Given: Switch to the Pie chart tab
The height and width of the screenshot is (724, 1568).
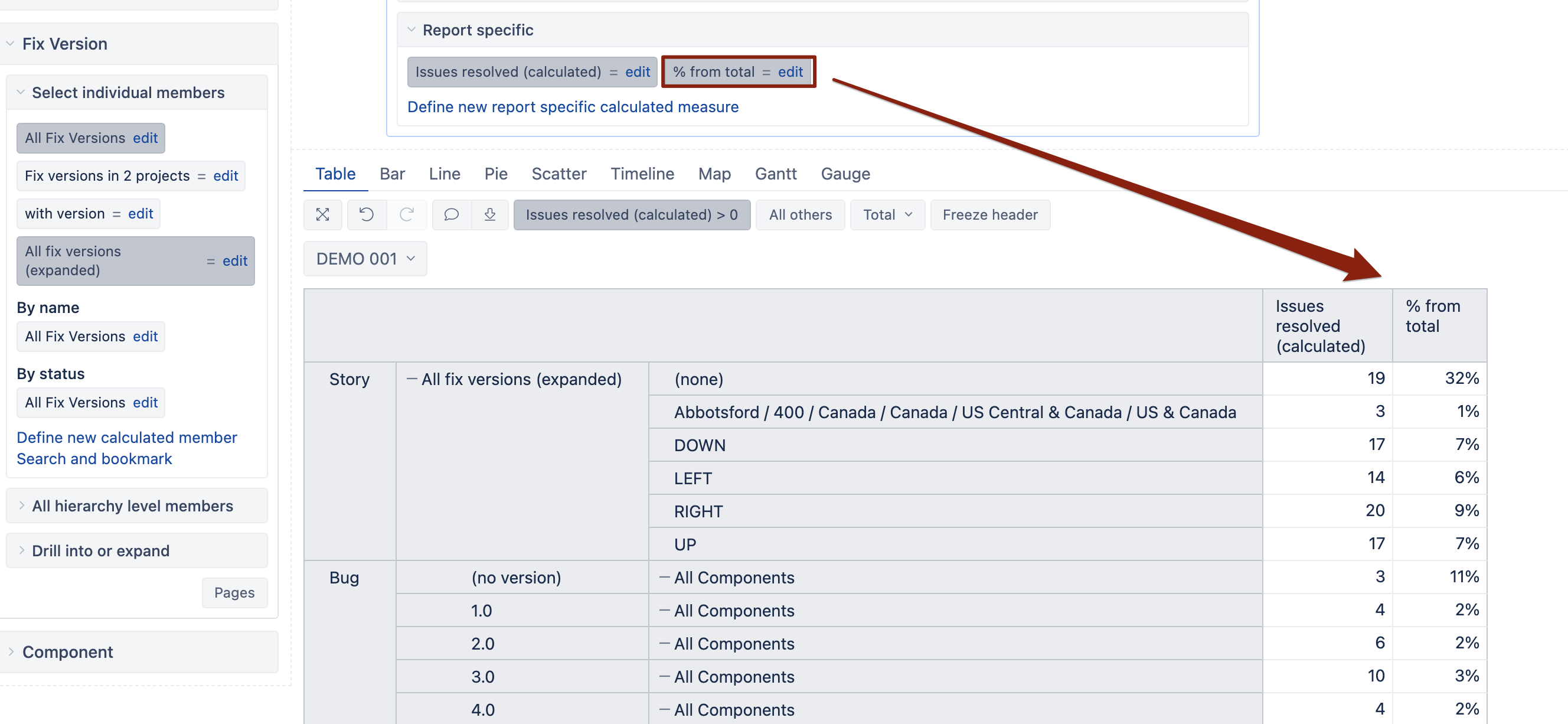Looking at the screenshot, I should pos(495,174).
